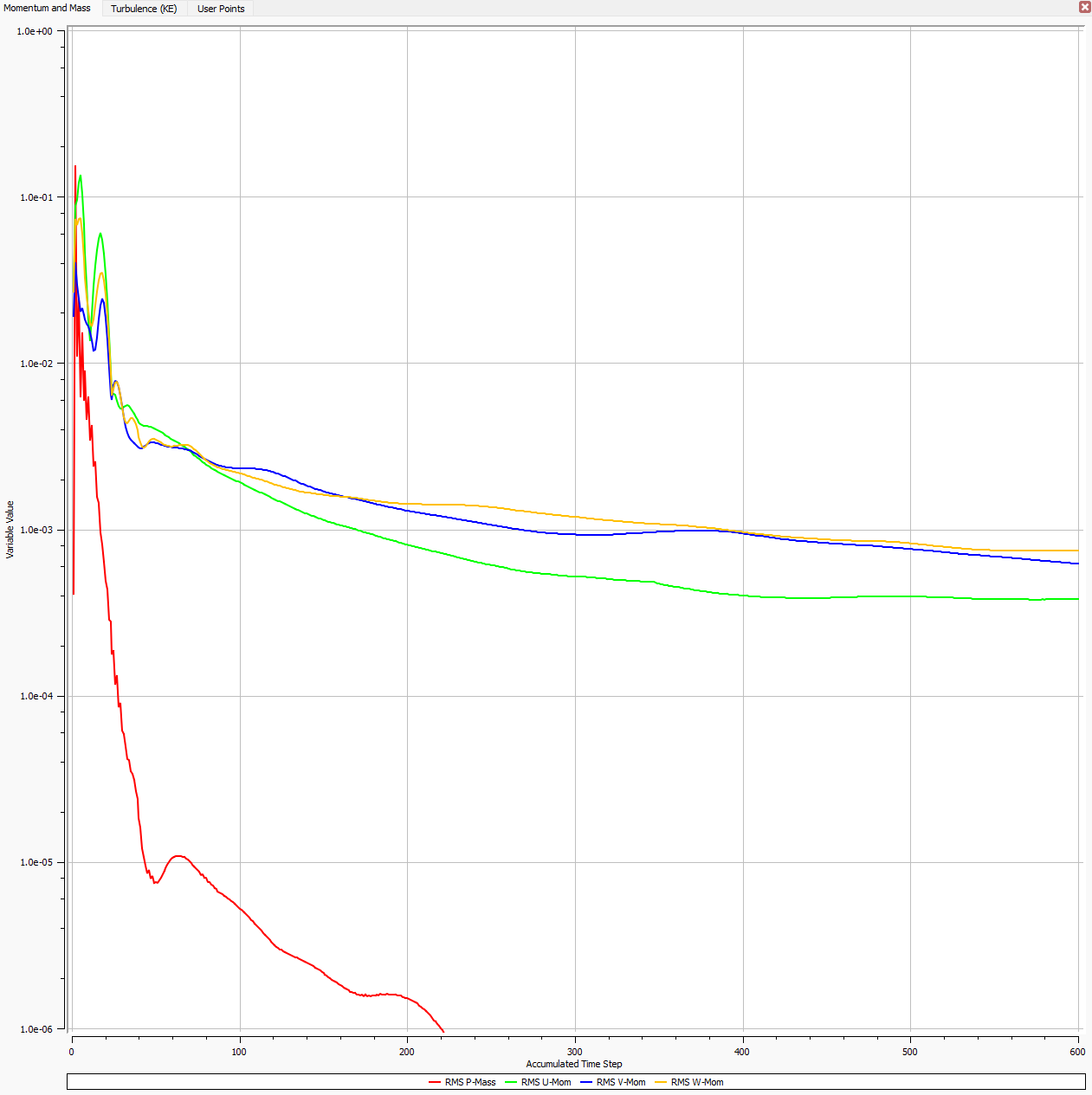Image resolution: width=1092 pixels, height=1095 pixels.
Task: Switch to the Turbulence (KE) tab
Action: [144, 9]
